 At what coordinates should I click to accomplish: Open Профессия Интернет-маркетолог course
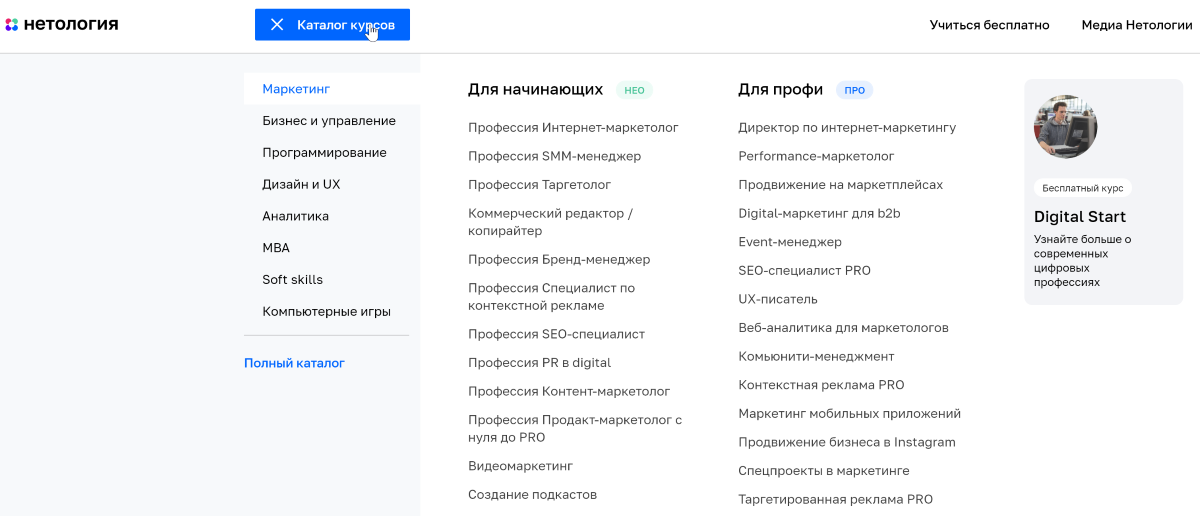[x=573, y=128]
